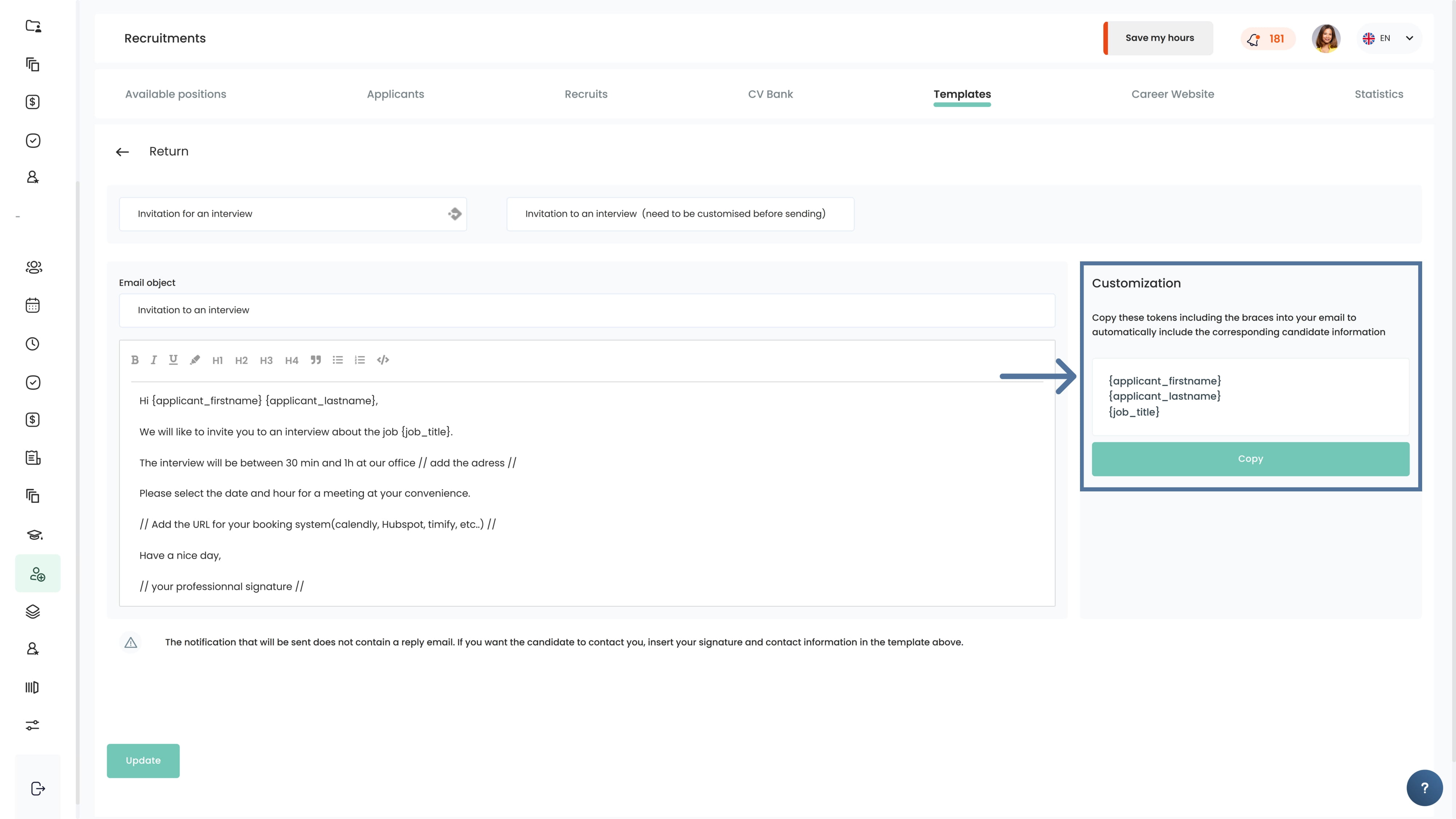
Task: Apply H4 heading style
Action: pyautogui.click(x=292, y=361)
